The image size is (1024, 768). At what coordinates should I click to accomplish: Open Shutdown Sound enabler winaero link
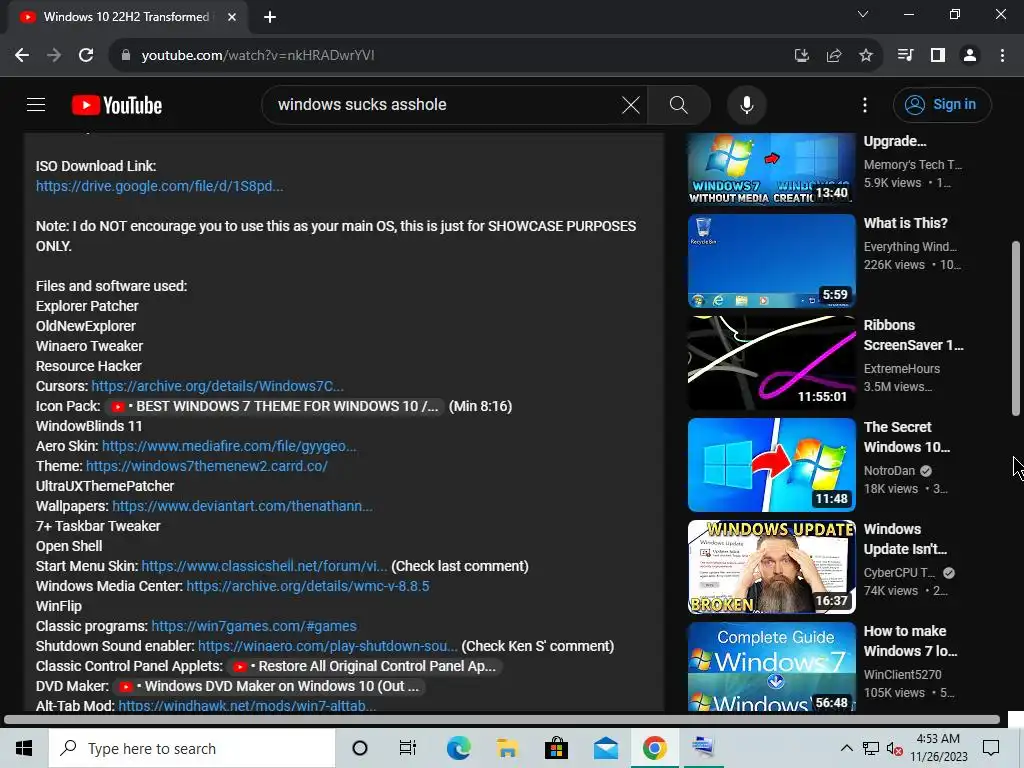tap(328, 647)
